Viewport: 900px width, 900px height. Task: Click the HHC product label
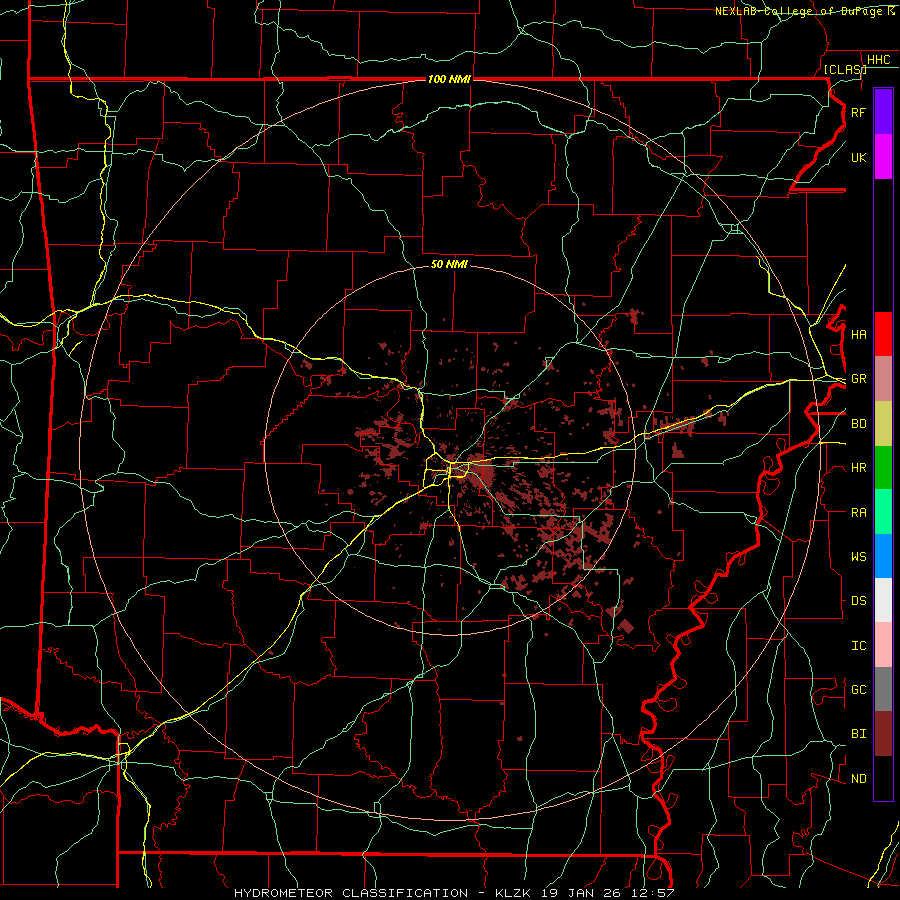[x=878, y=60]
